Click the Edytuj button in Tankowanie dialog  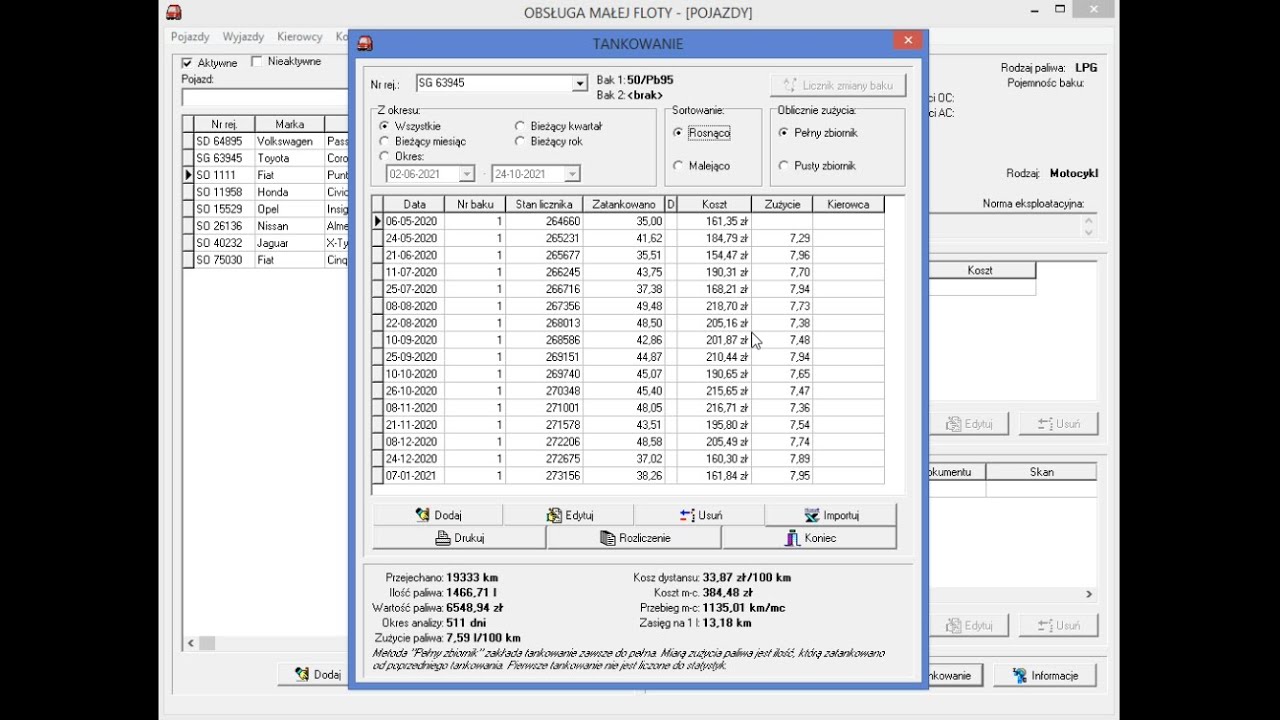click(x=569, y=515)
